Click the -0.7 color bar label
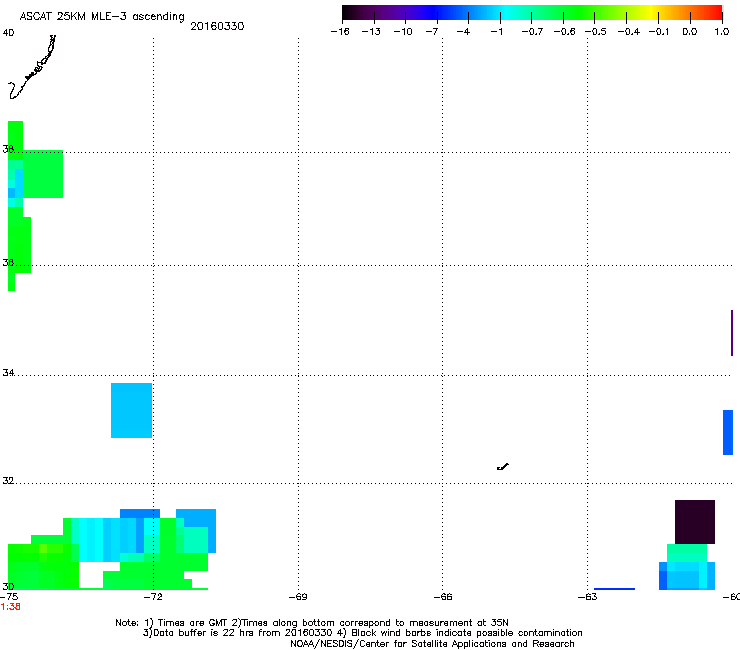The image size is (740, 650). click(x=532, y=32)
